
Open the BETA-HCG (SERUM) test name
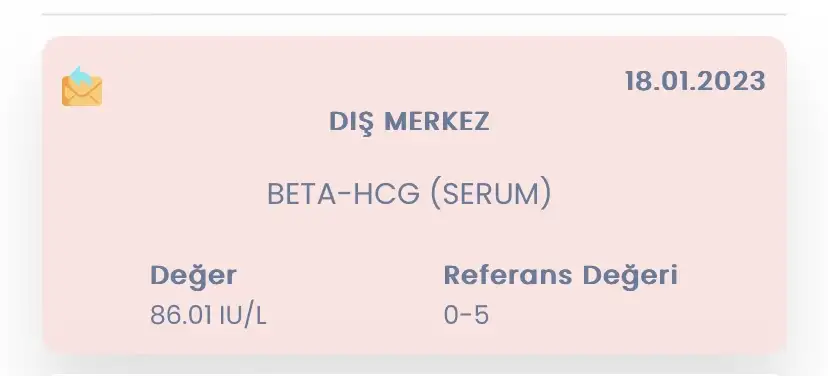(409, 194)
